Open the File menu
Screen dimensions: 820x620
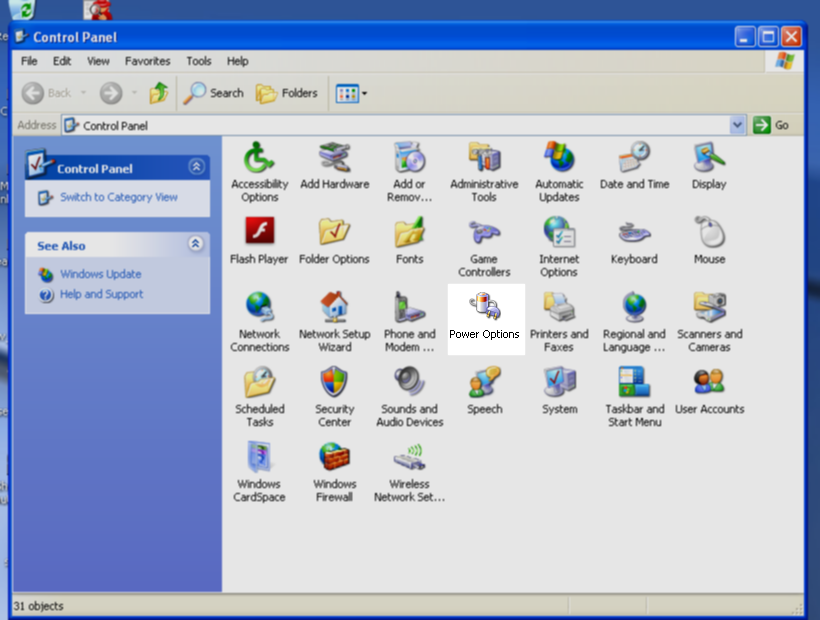tap(29, 61)
